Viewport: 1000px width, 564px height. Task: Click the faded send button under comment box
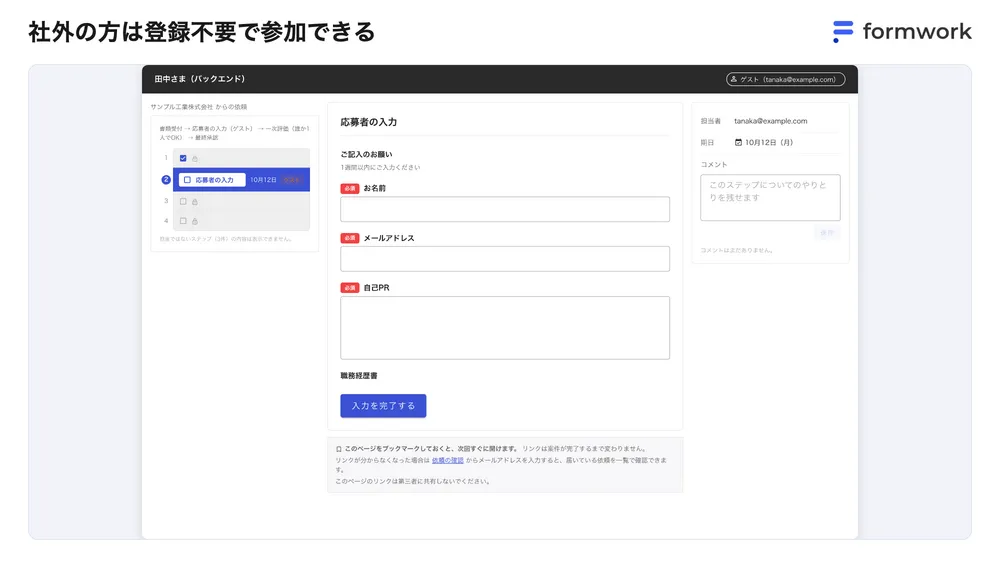tap(827, 232)
